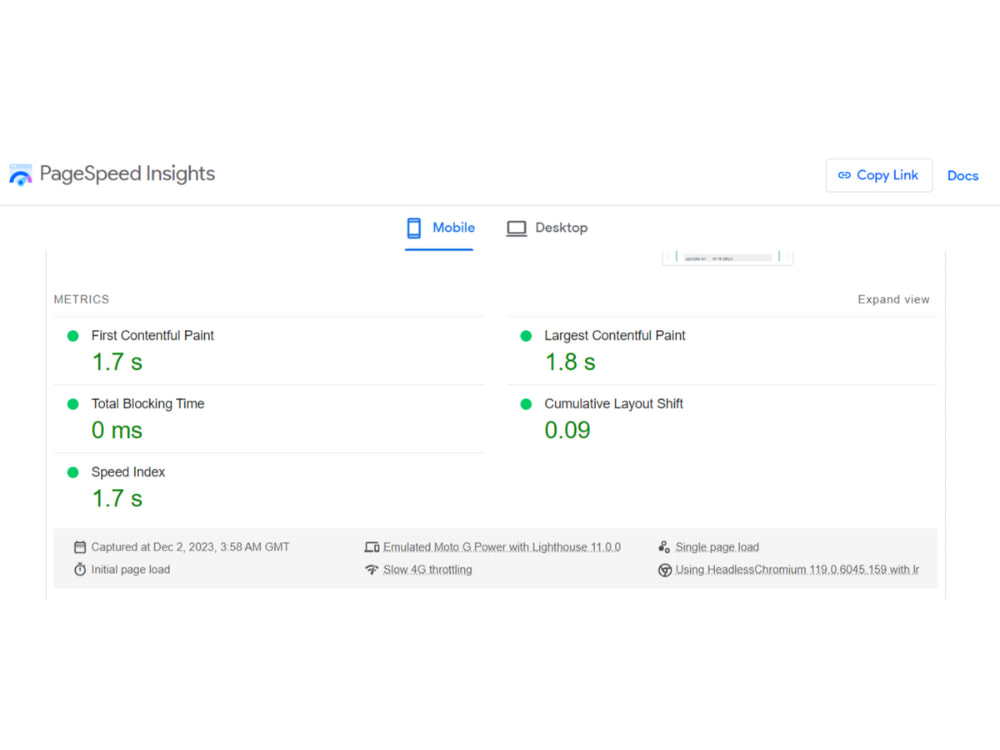
Task: Click the network icon beside Slow 4G throttling
Action: [372, 569]
